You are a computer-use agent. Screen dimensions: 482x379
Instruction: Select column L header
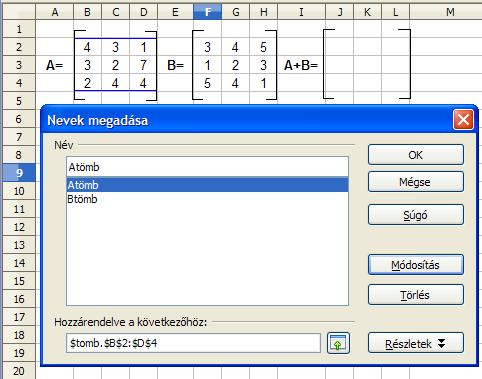pos(395,12)
